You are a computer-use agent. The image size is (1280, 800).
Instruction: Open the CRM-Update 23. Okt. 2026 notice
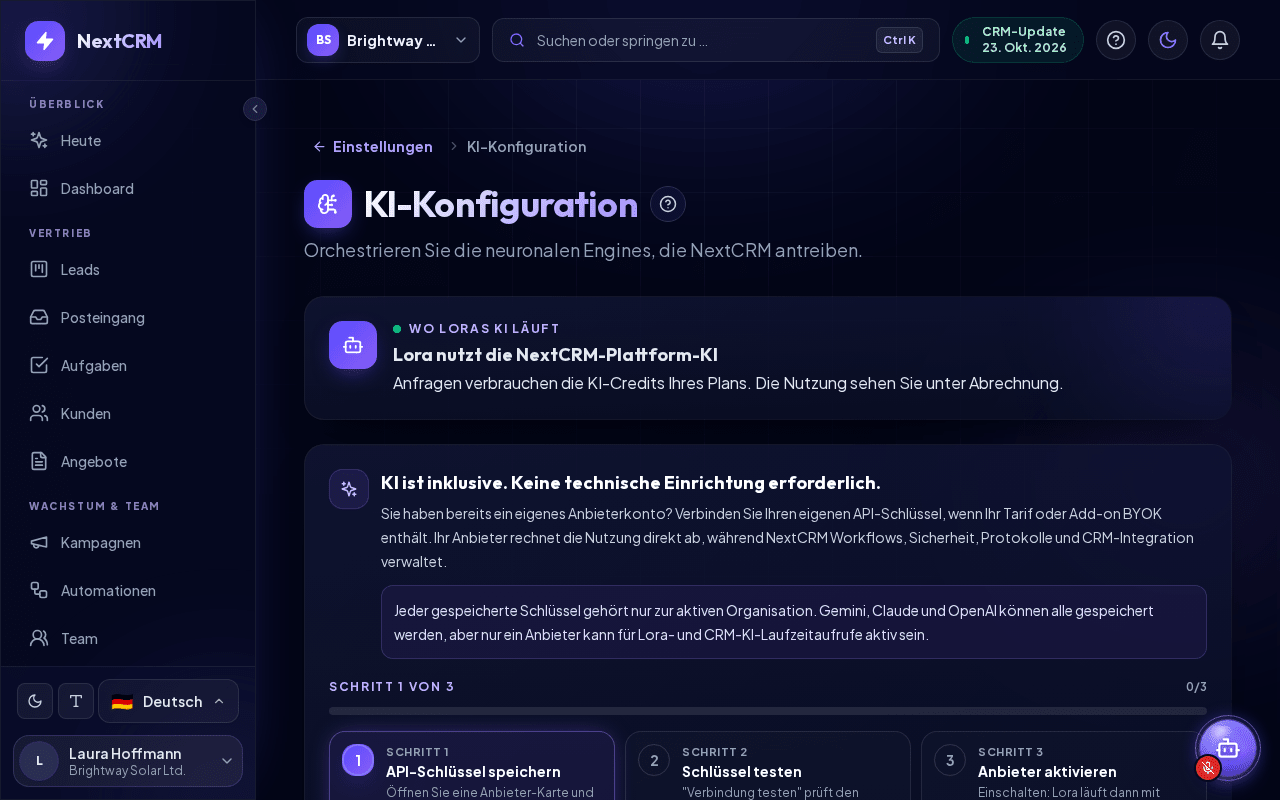pyautogui.click(x=1018, y=40)
